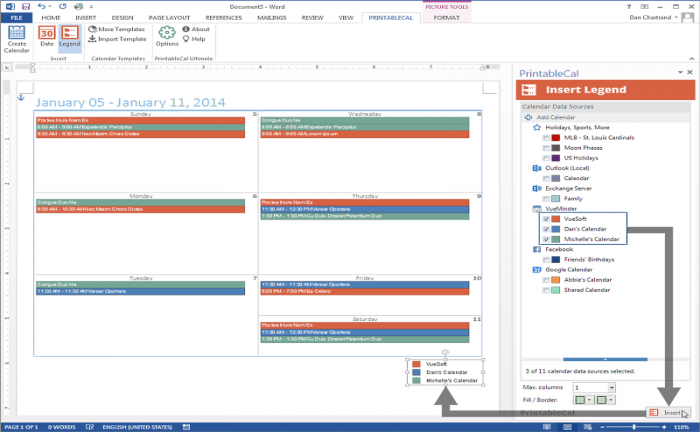The height and width of the screenshot is (432, 700).
Task: Click the macro recording status bar icon
Action: [x=186, y=427]
